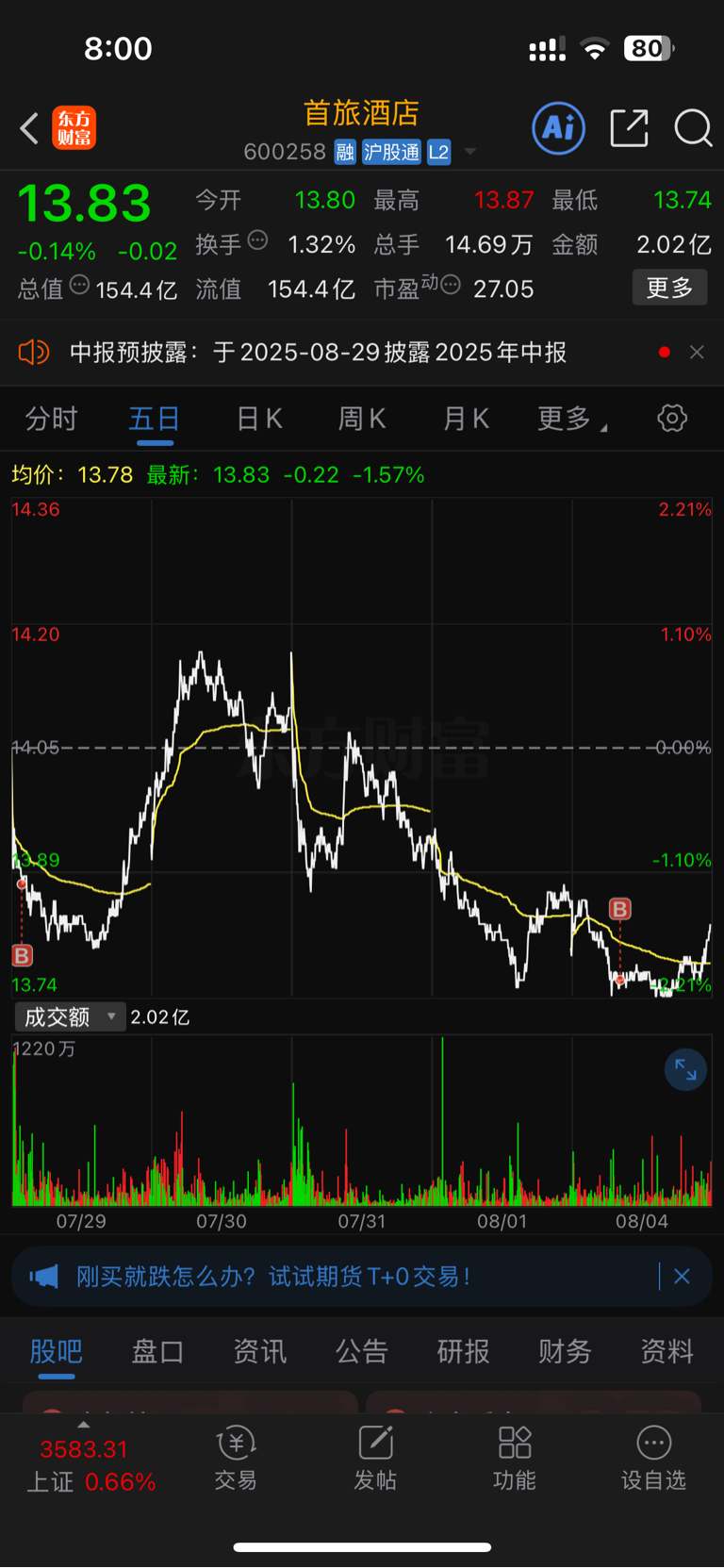Viewport: 724px width, 1568px height.
Task: Tap the 首旅酒店 stock title
Action: point(362,113)
